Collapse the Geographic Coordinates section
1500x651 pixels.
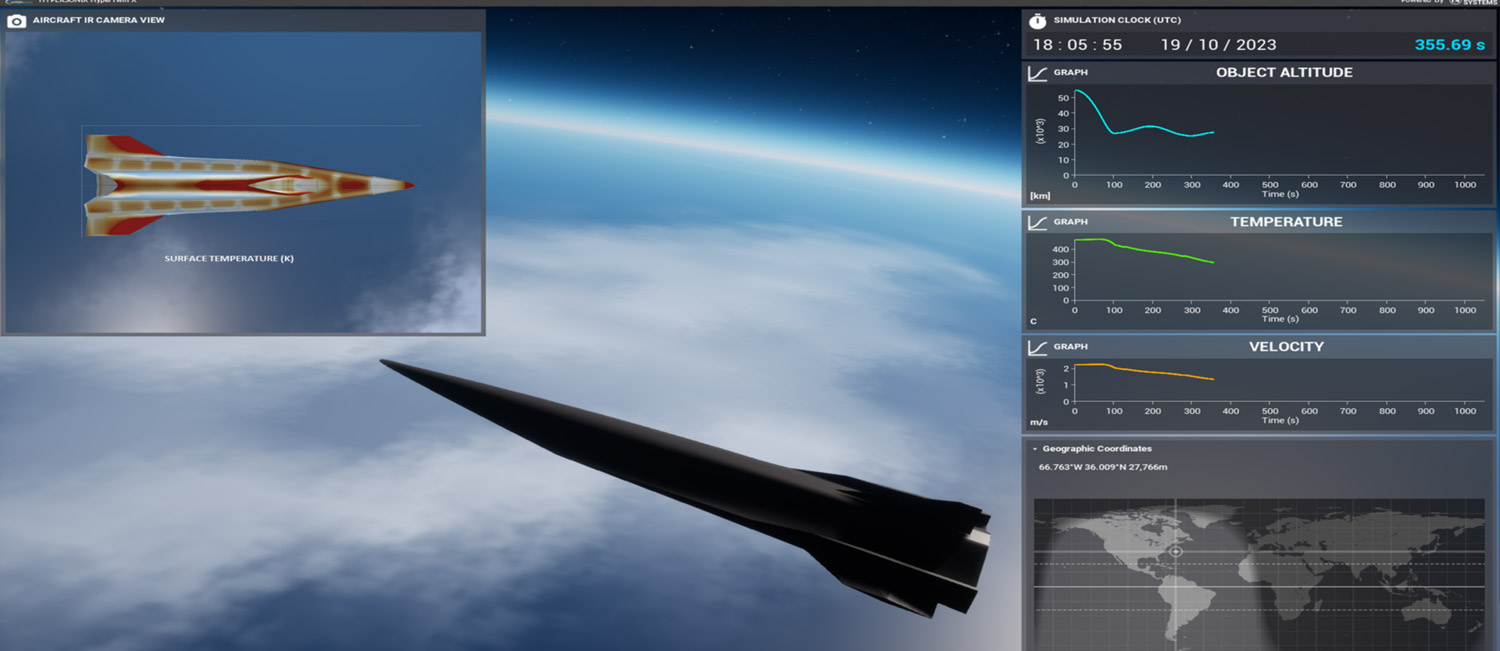click(x=1035, y=449)
